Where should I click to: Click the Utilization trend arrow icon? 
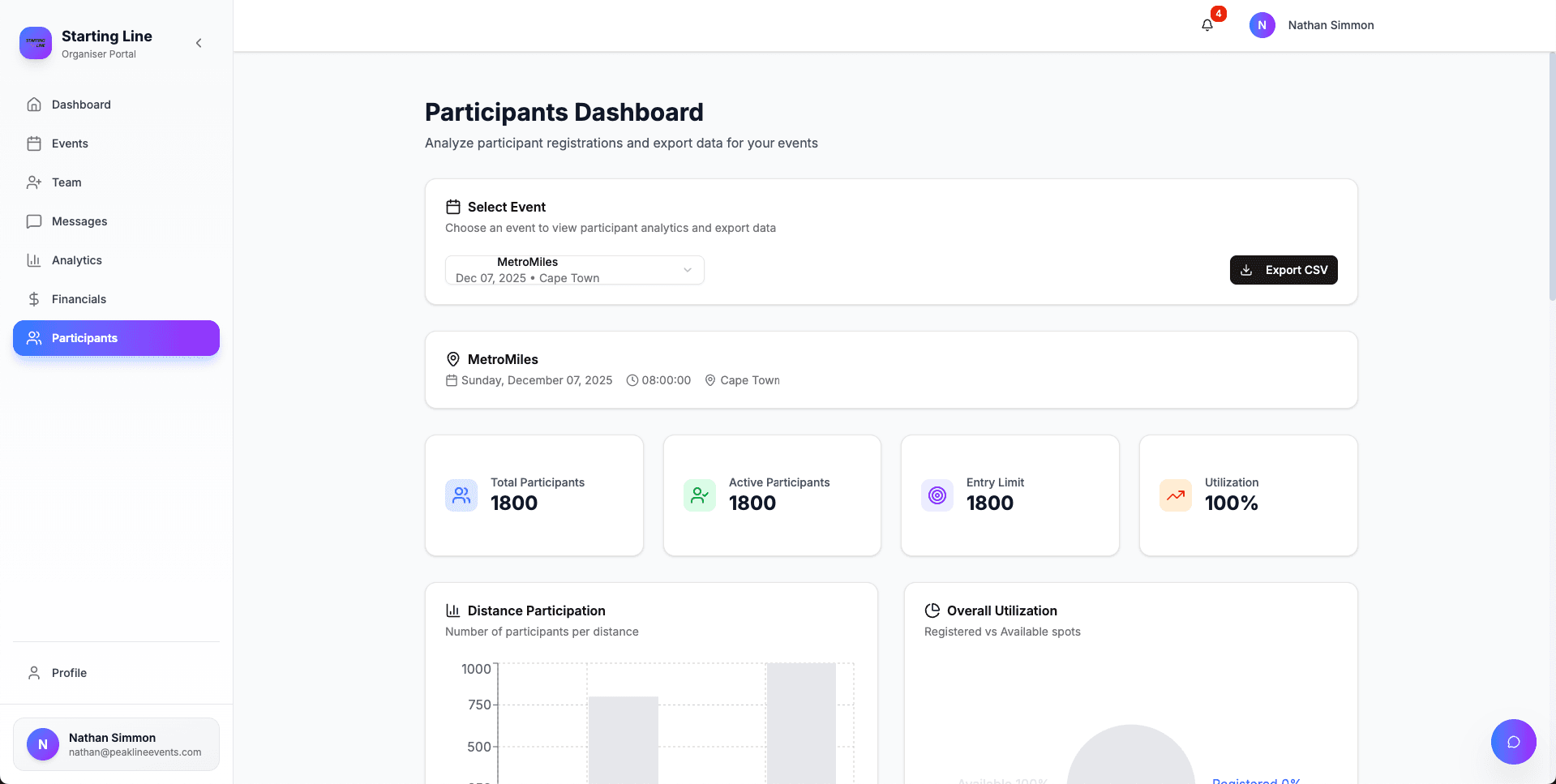(1175, 495)
